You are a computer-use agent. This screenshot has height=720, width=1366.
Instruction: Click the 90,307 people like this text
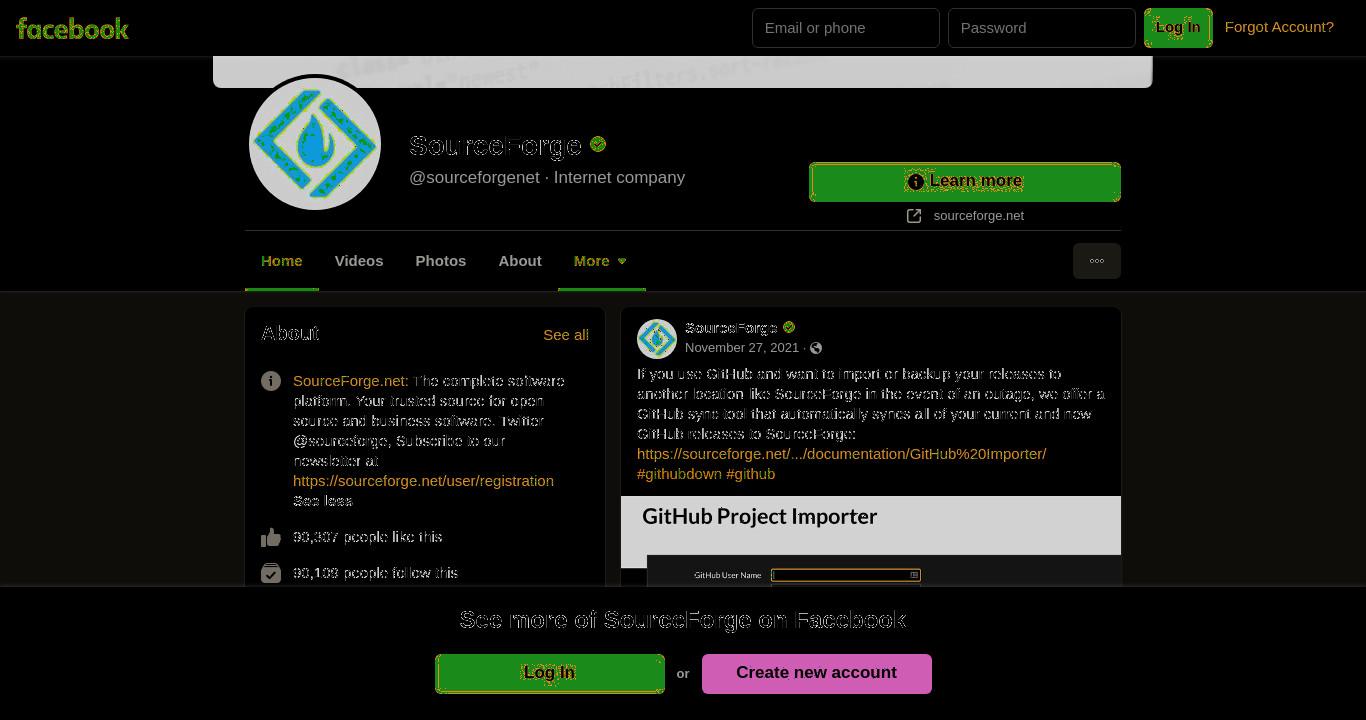pyautogui.click(x=368, y=537)
